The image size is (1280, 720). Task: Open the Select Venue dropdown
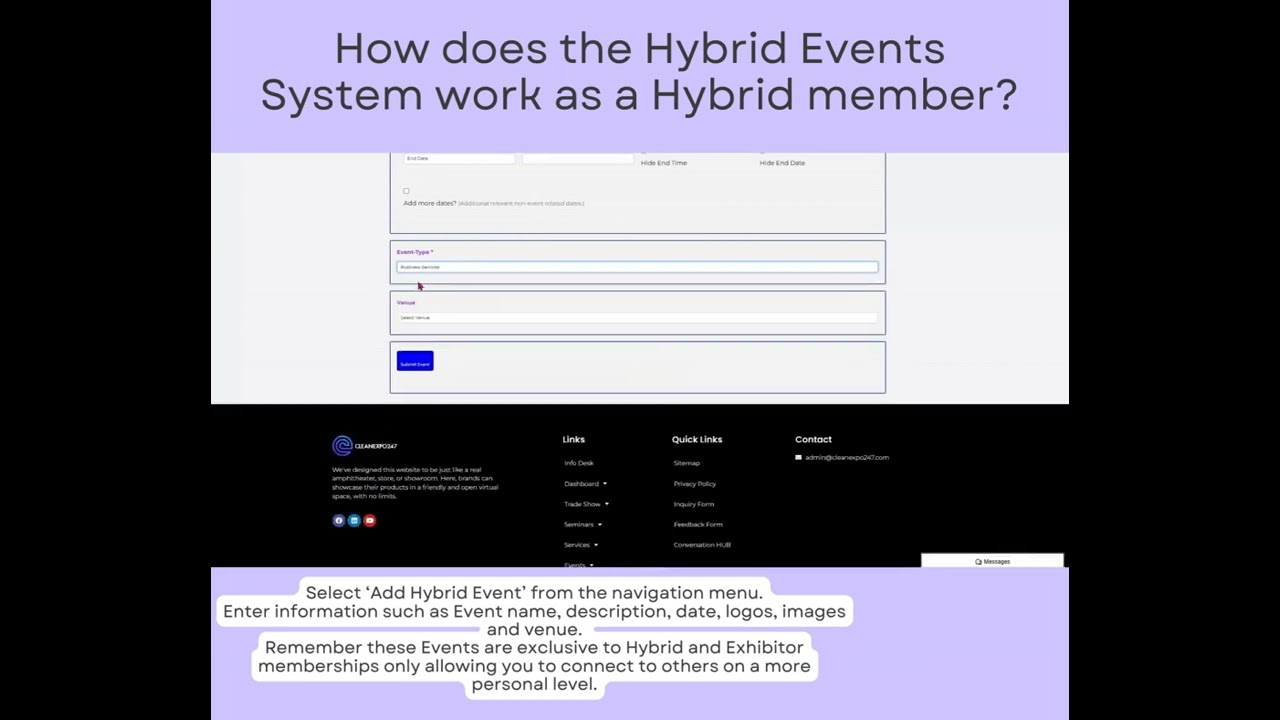tap(637, 318)
